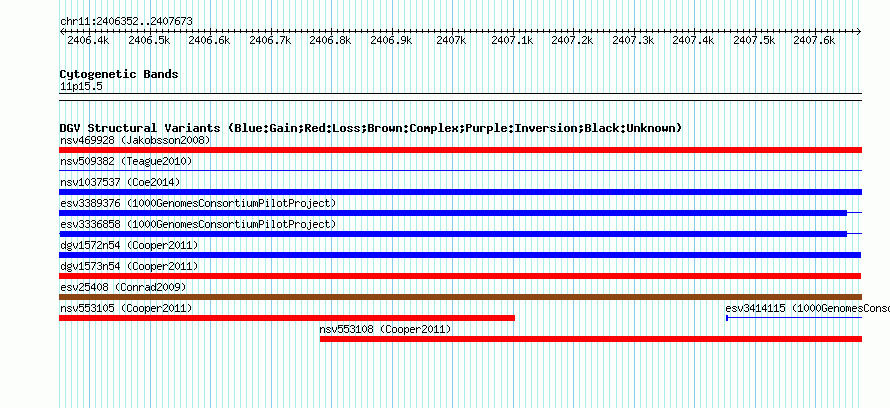Click the 2407.6k ruler tick label
The image size is (890, 408).
pos(814,40)
